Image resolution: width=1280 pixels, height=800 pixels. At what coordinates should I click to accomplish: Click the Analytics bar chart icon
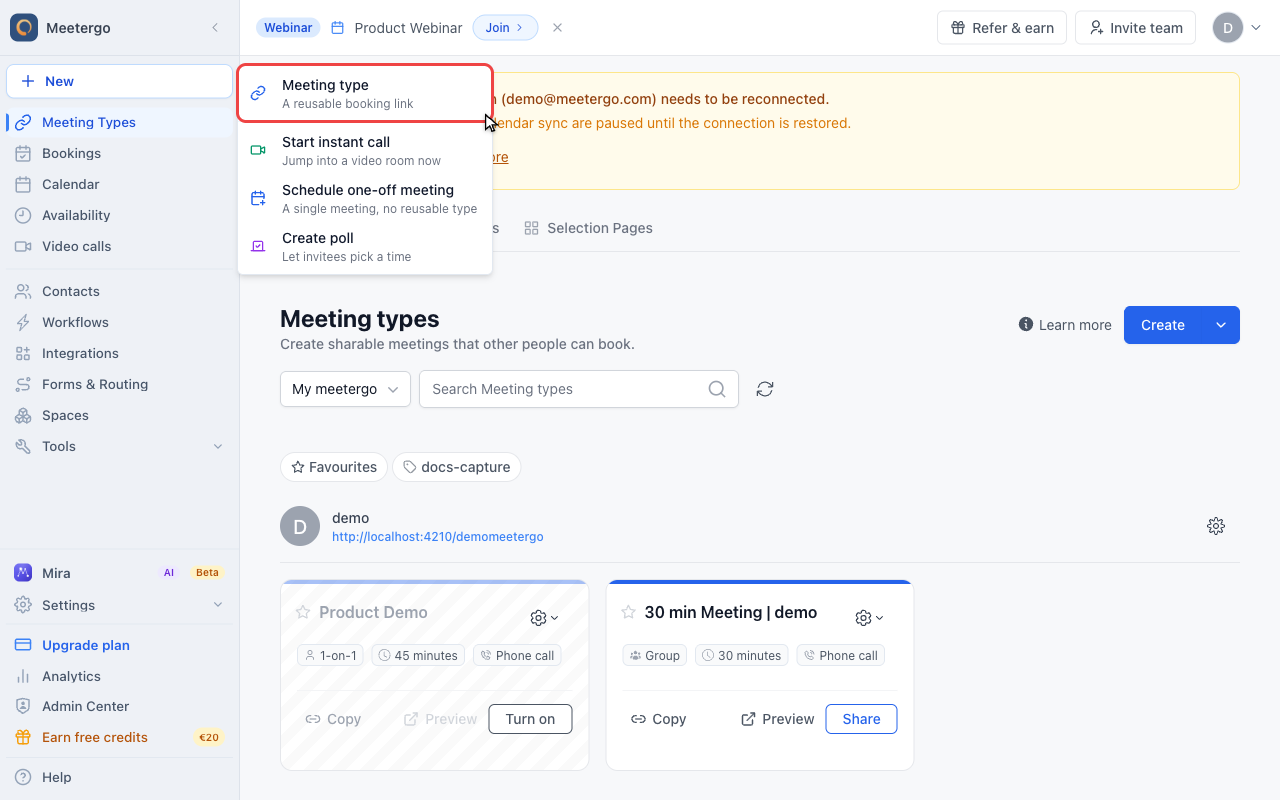[23, 676]
